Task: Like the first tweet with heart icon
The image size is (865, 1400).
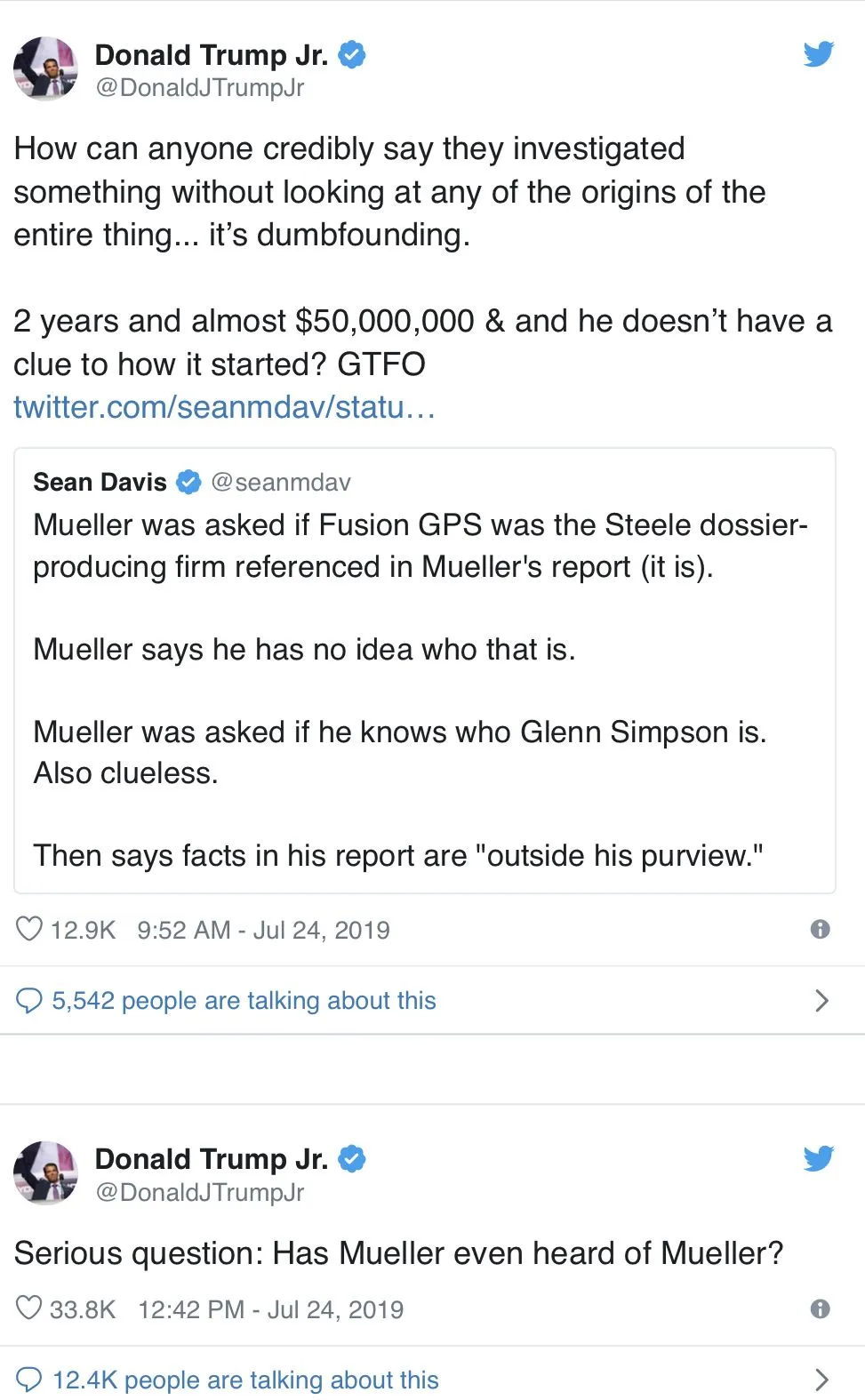Action: click(29, 929)
